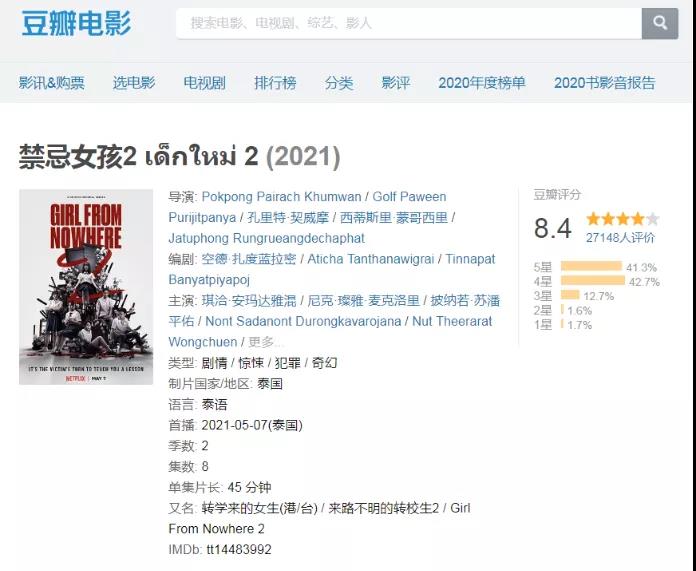Click the Girl From Nowhere poster

(x=86, y=287)
